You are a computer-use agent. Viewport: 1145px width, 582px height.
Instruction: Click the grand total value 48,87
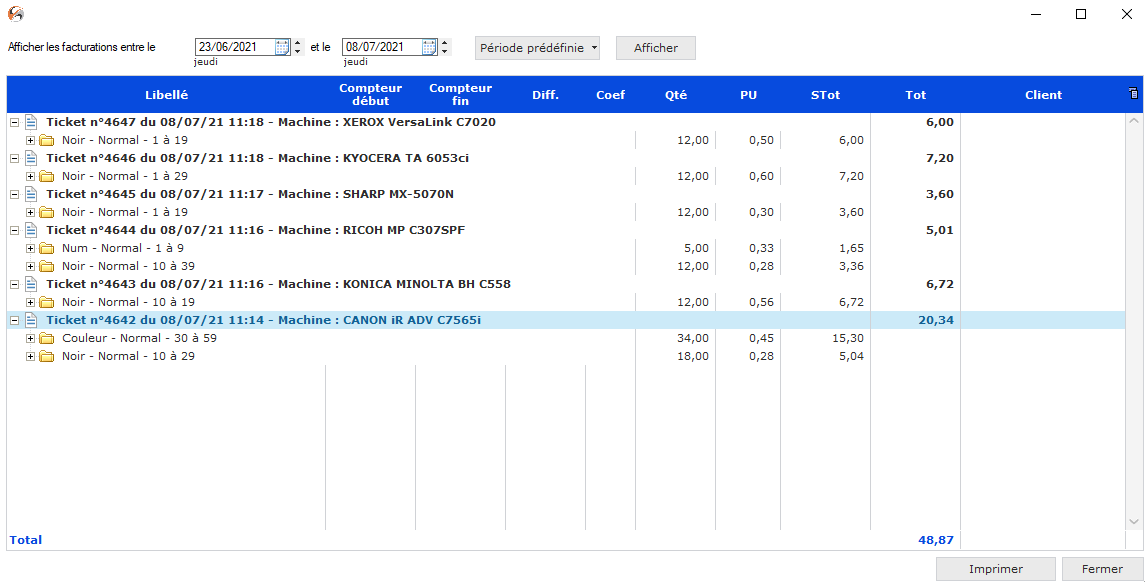[936, 540]
